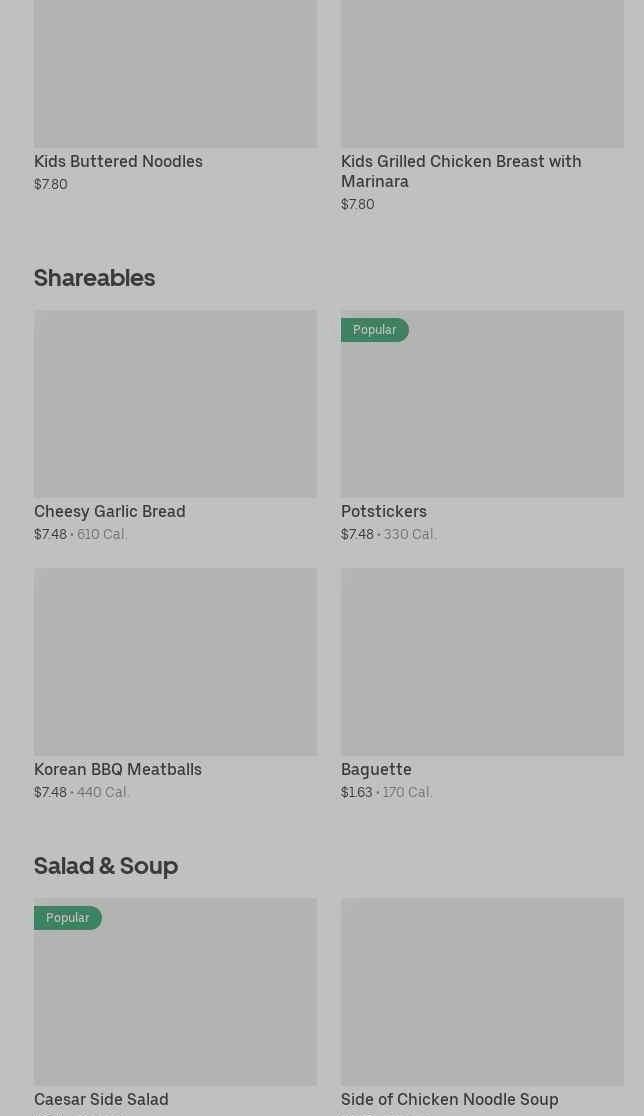Open the Baguette item image

(x=482, y=662)
